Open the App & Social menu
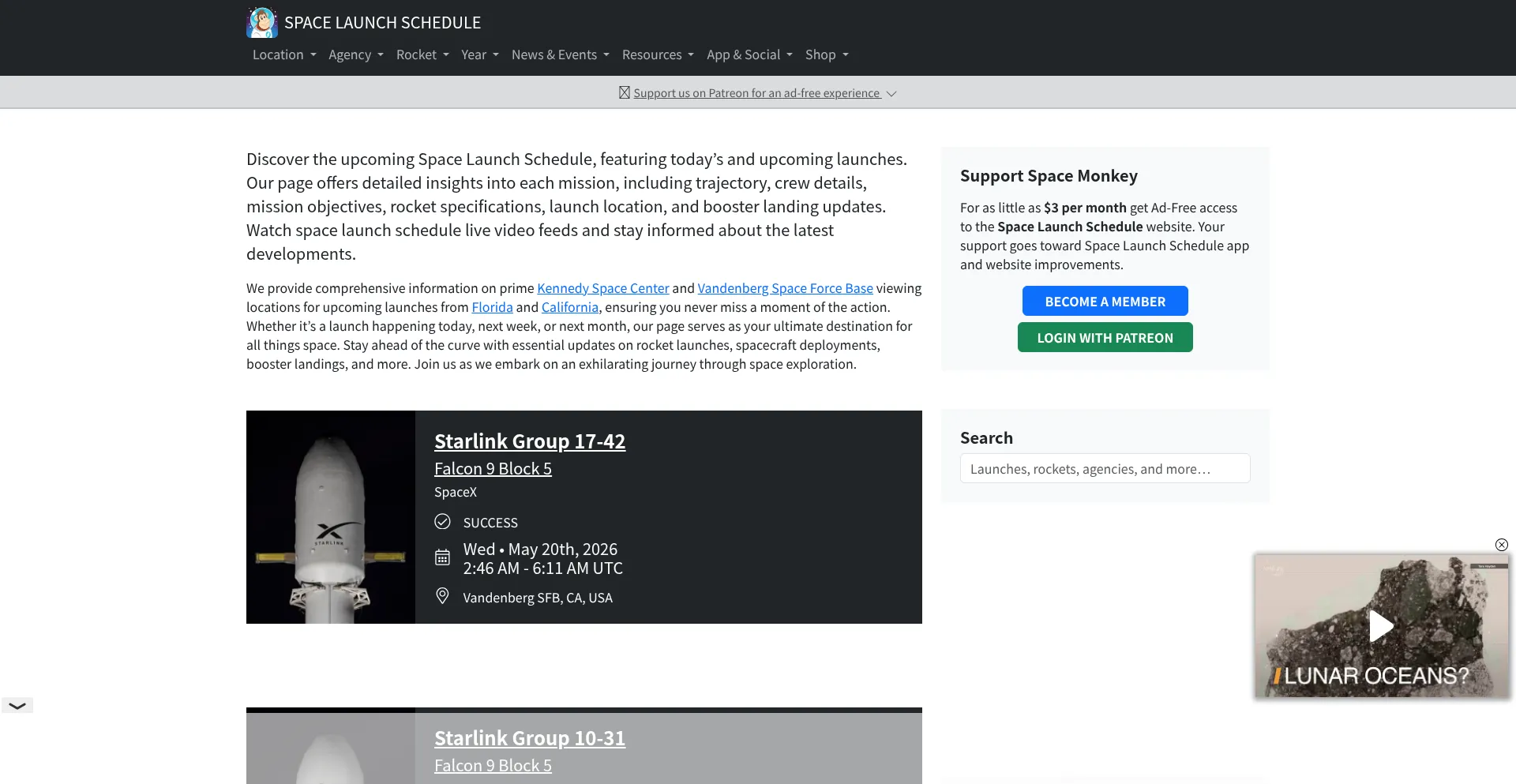This screenshot has width=1516, height=784. click(x=749, y=54)
